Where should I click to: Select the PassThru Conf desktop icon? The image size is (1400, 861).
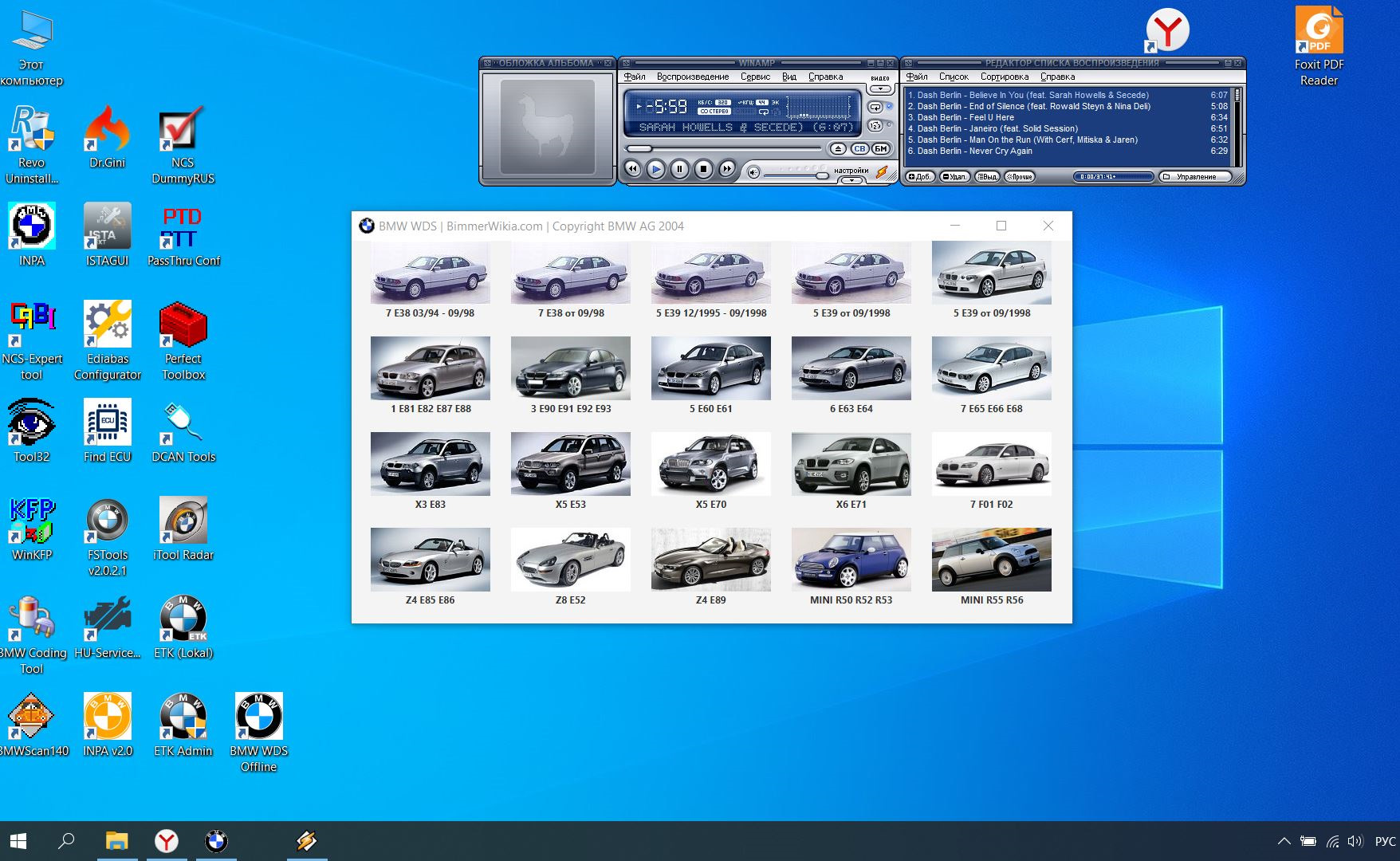click(183, 234)
